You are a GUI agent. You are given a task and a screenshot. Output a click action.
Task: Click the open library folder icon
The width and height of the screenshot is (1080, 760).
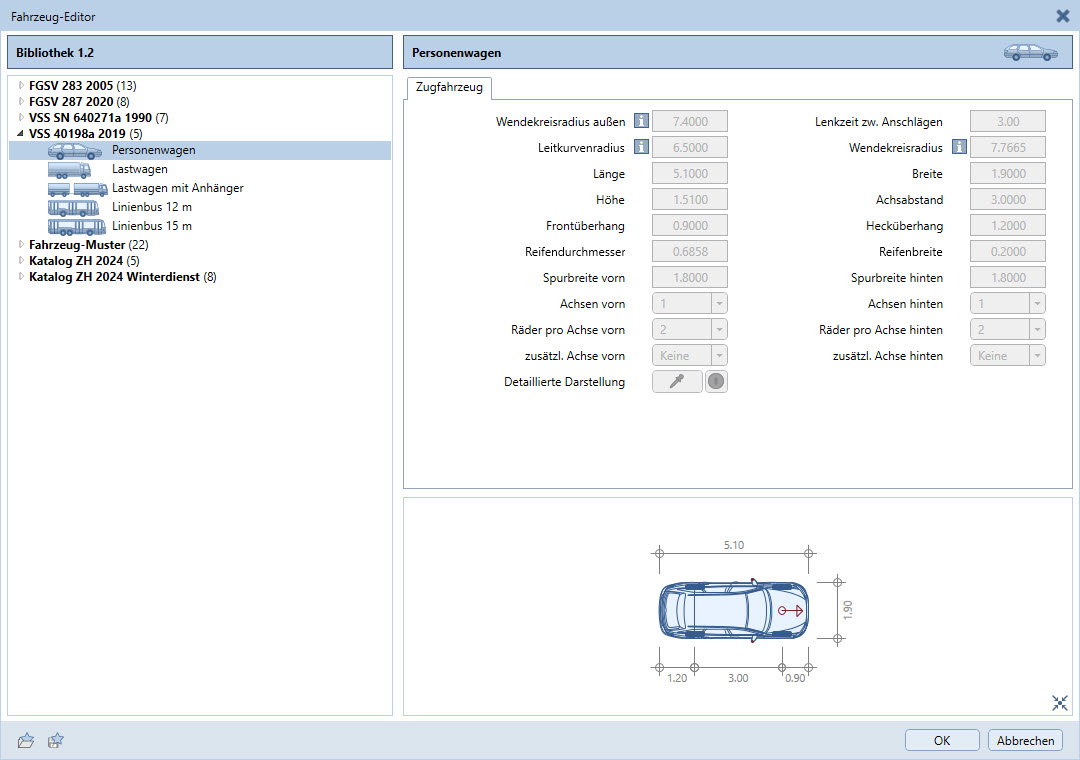[27, 741]
